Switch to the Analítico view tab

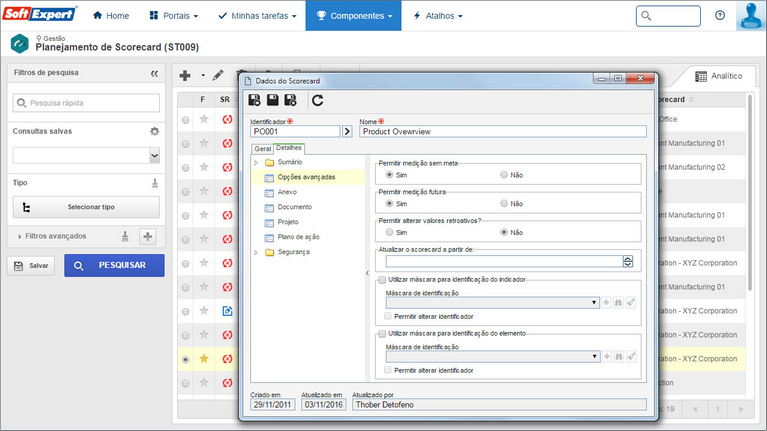click(719, 76)
